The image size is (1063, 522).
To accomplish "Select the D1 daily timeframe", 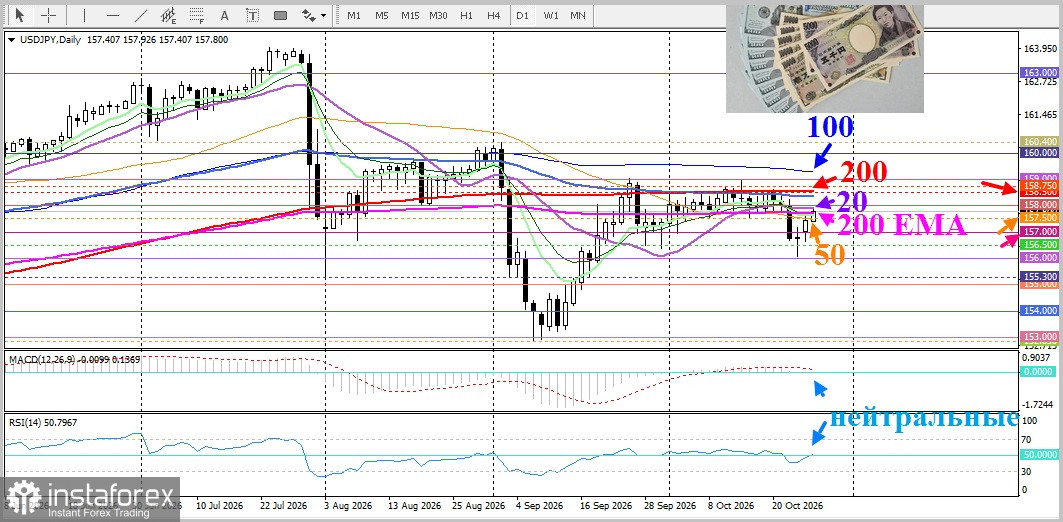I will [522, 15].
